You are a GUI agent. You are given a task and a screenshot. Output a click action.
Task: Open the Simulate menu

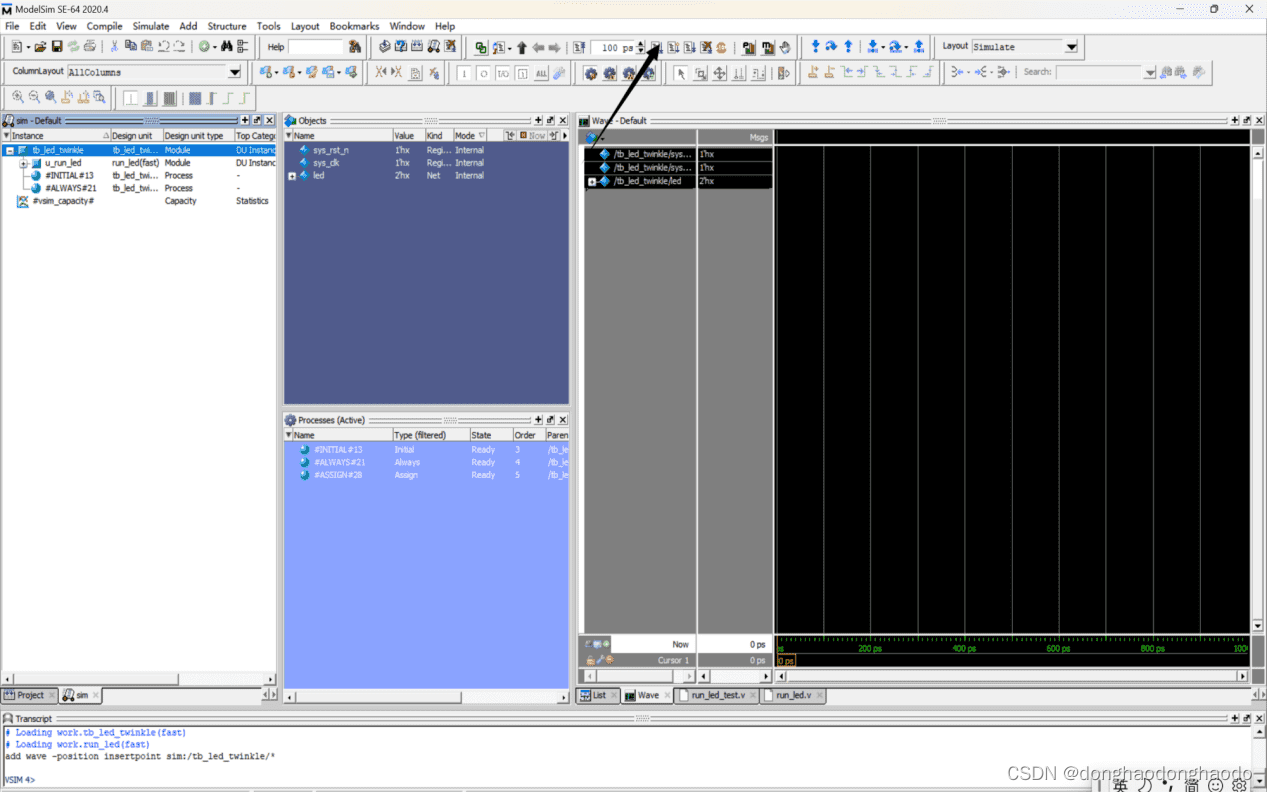(150, 26)
